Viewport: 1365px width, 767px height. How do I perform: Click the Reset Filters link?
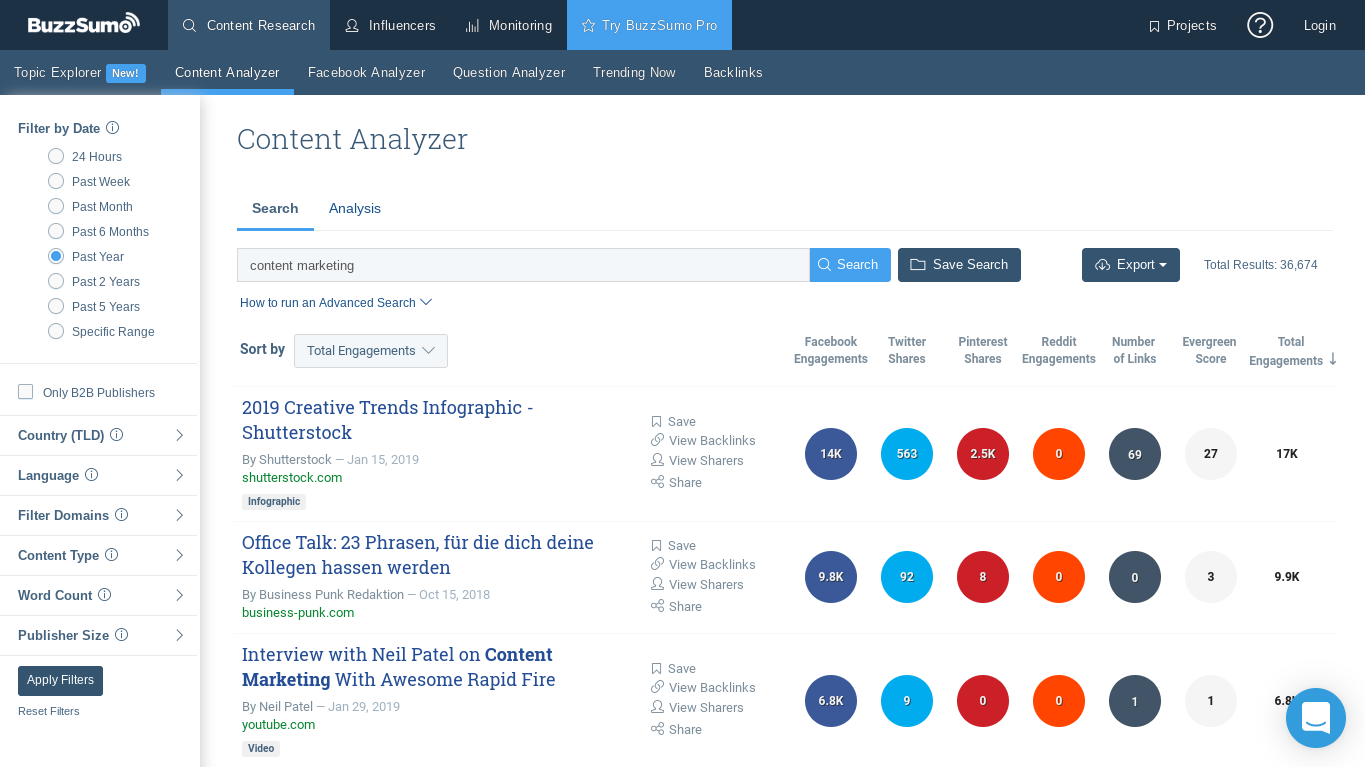pyautogui.click(x=49, y=711)
